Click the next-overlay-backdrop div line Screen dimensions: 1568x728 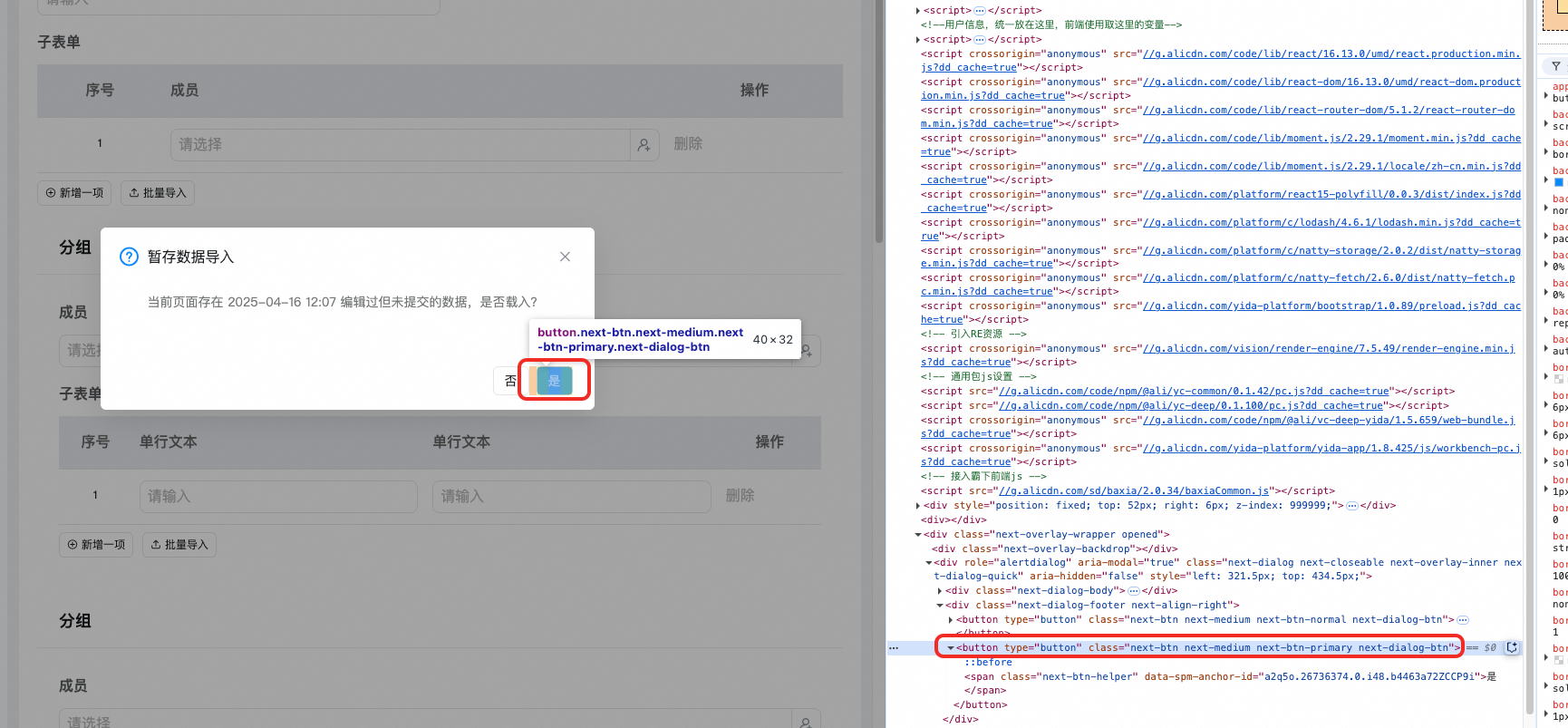click(x=1055, y=549)
